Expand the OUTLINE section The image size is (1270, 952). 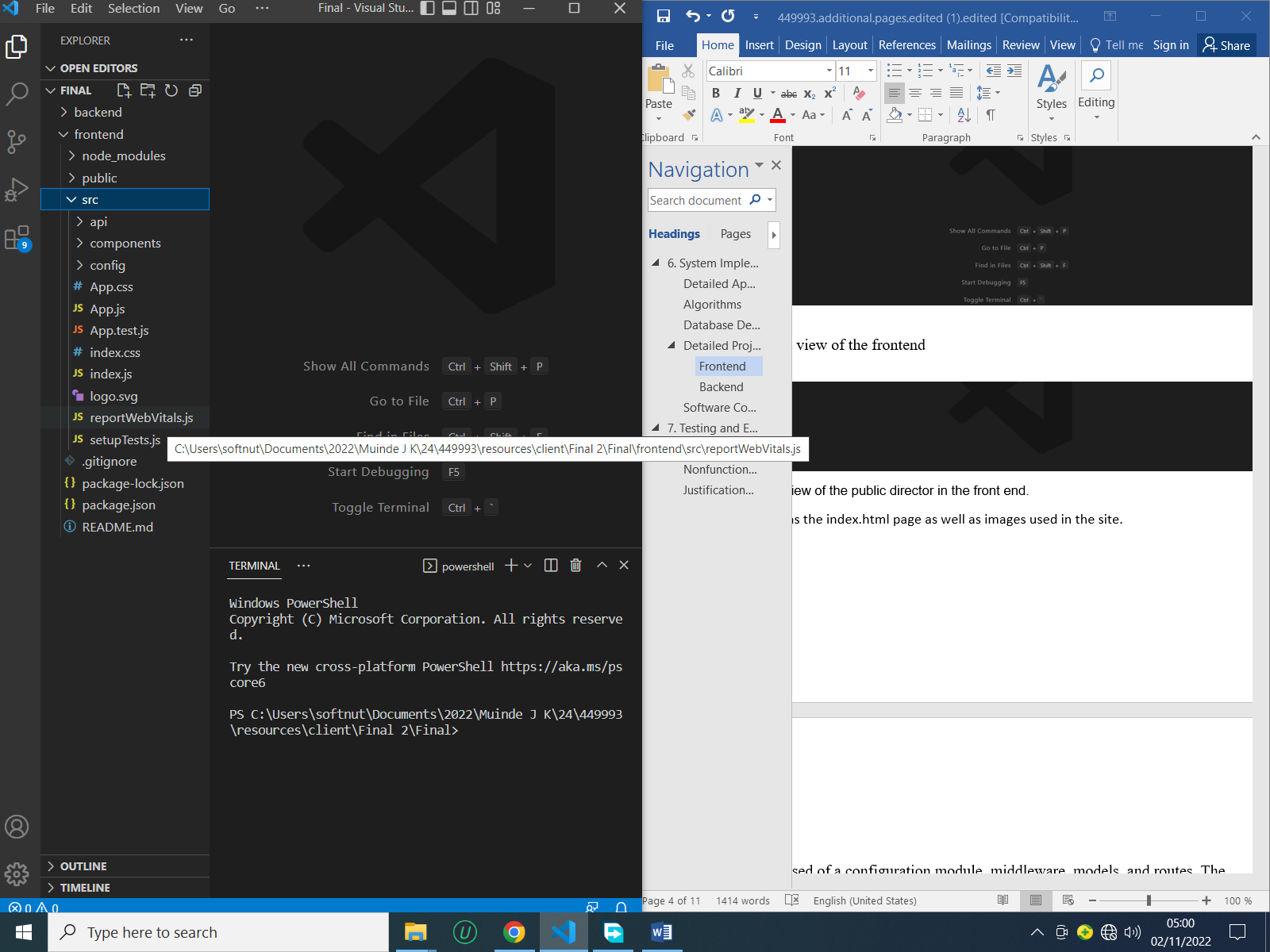tap(83, 866)
